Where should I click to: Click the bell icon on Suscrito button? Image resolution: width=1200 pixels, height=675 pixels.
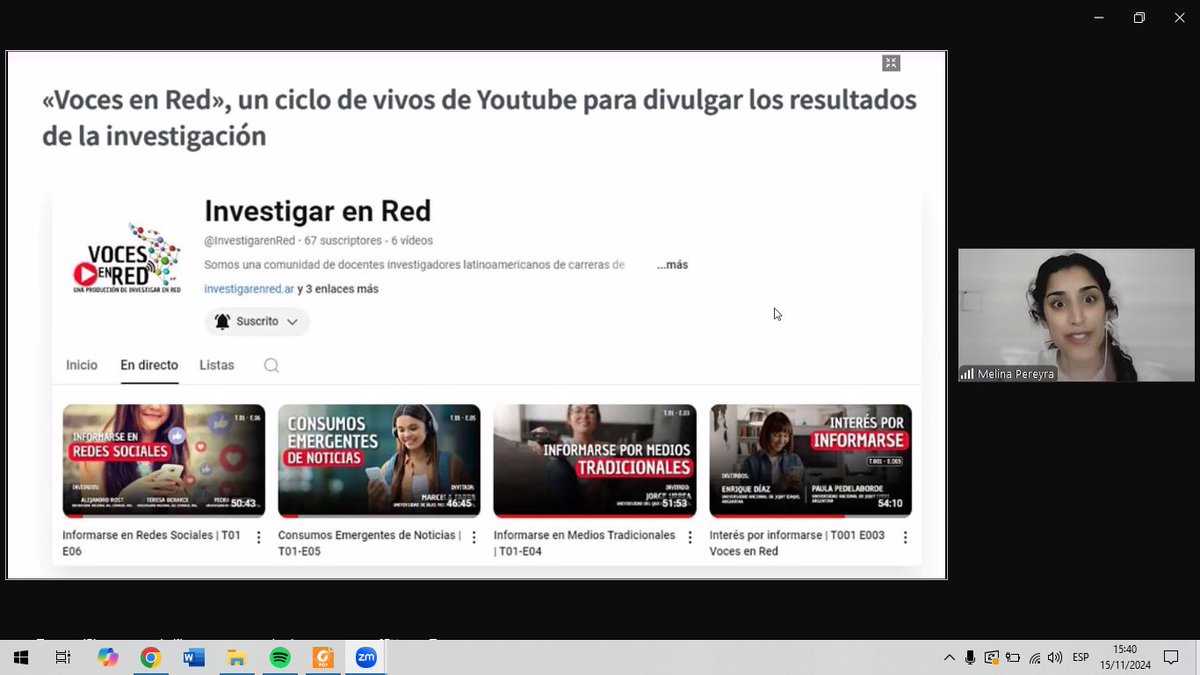222,322
